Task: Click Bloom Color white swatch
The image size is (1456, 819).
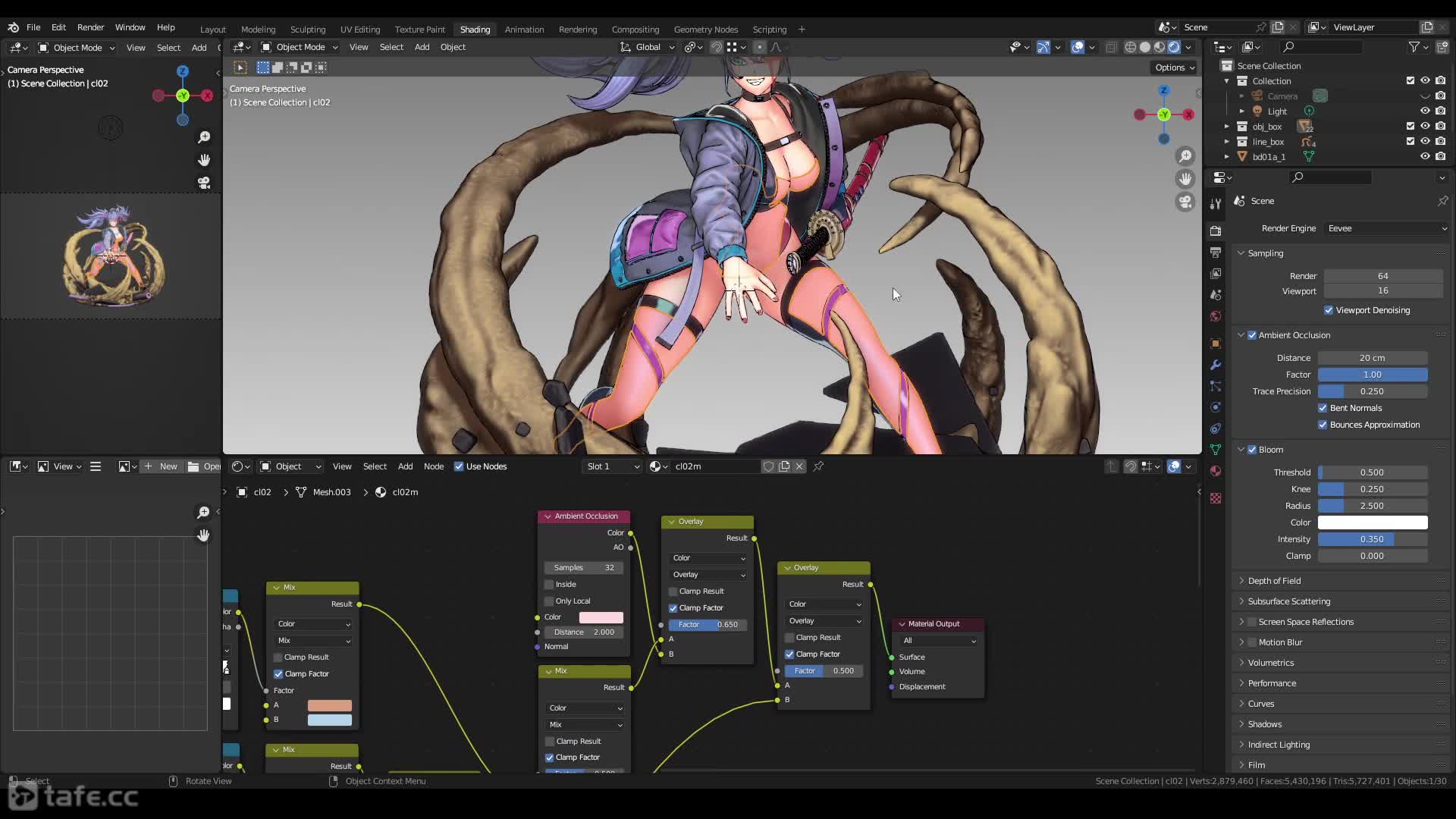Action: pos(1372,522)
